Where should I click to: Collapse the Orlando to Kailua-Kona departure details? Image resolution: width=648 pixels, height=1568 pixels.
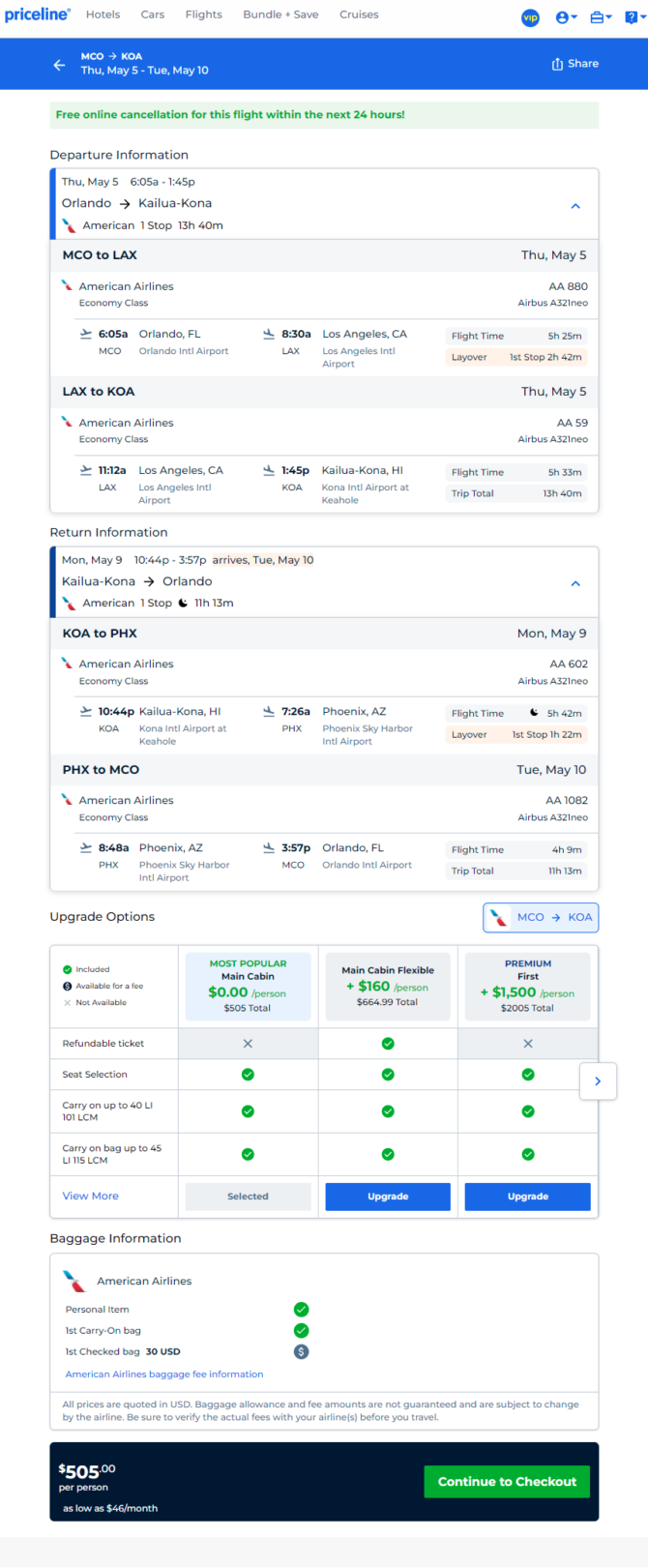coord(575,206)
